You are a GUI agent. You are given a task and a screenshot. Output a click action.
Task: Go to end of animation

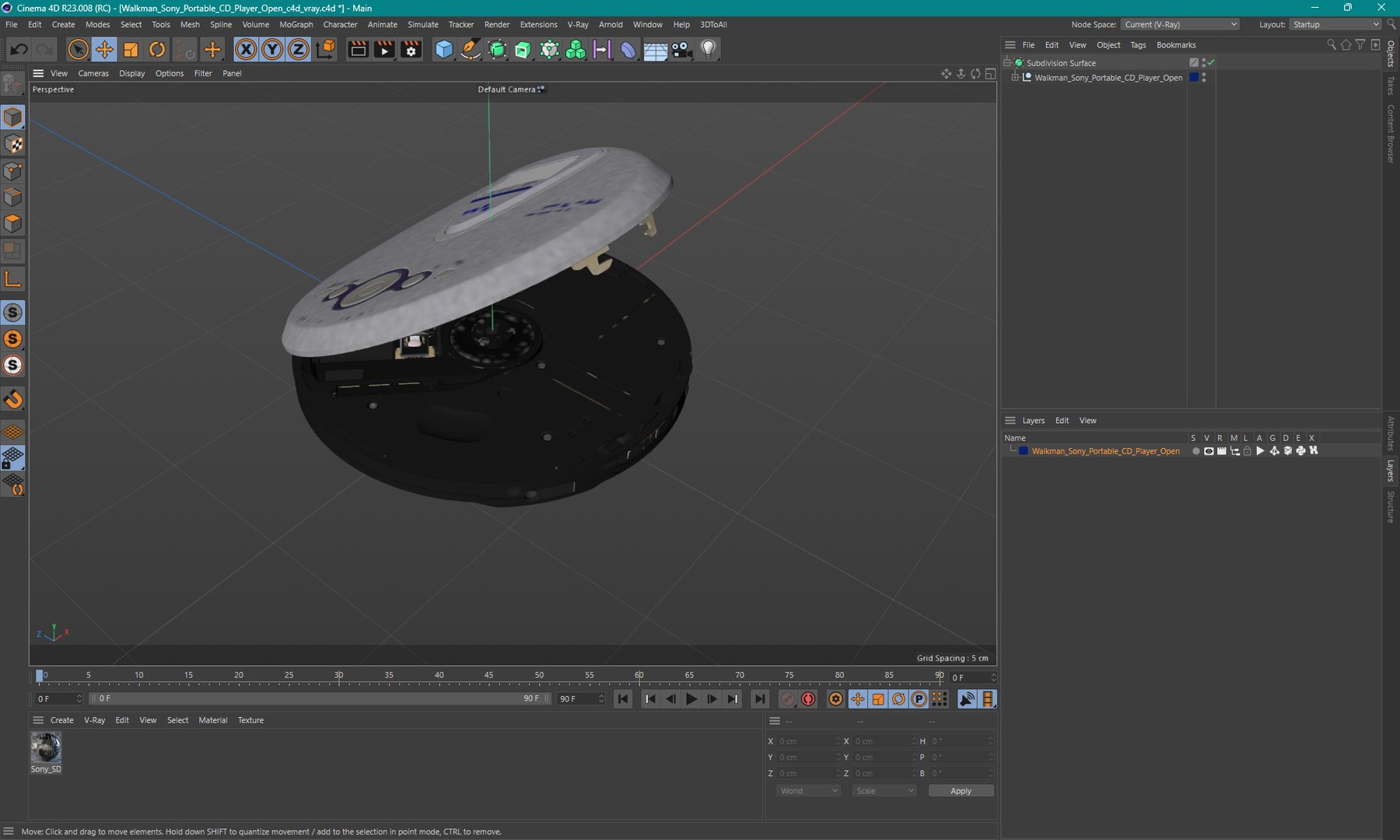click(x=760, y=699)
